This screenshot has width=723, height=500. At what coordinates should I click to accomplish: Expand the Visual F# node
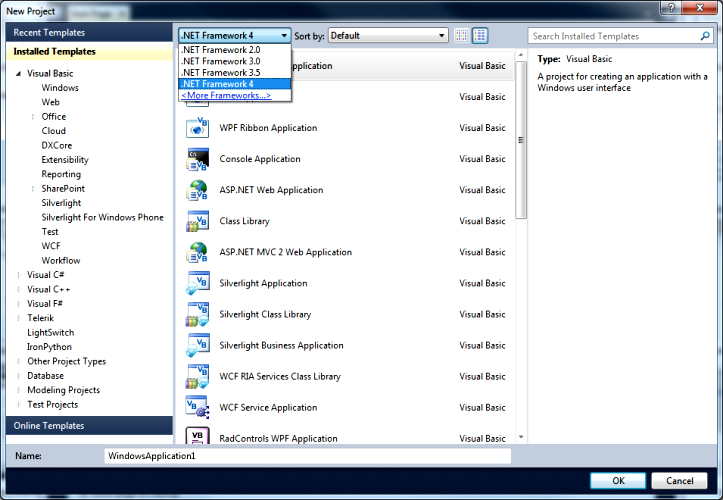[19, 304]
